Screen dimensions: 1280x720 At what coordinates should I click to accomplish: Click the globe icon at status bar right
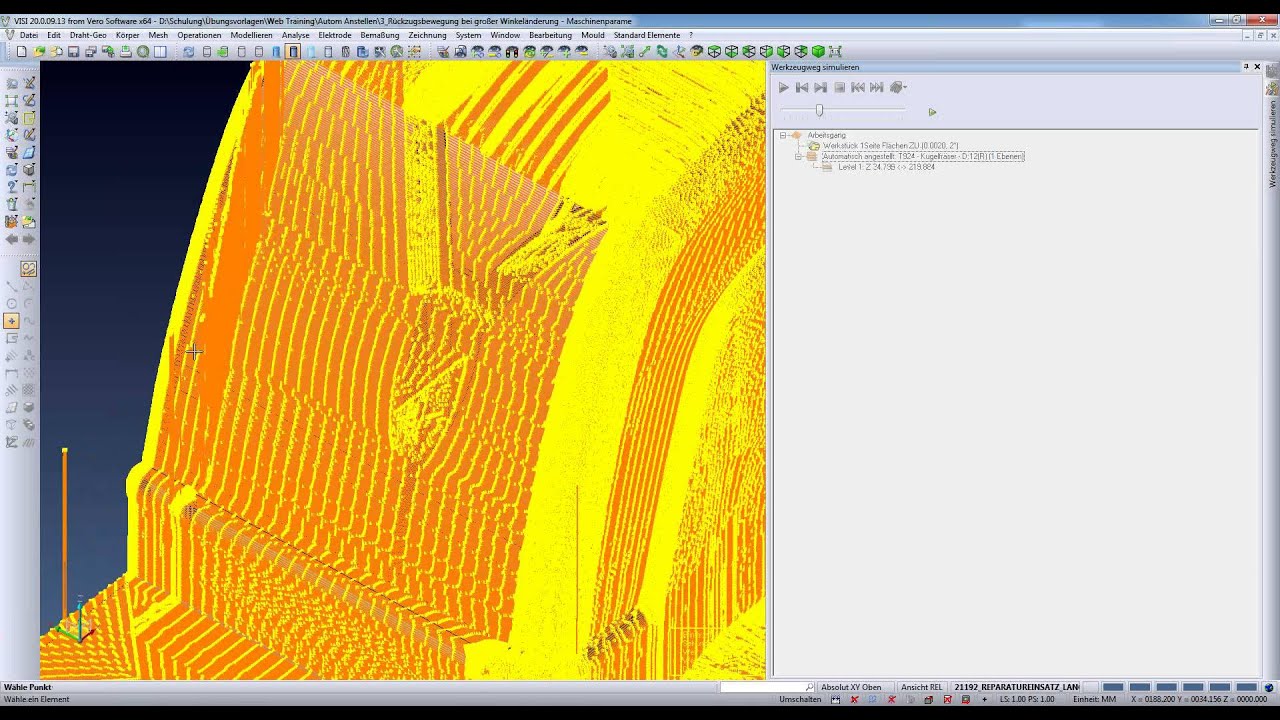point(1269,687)
